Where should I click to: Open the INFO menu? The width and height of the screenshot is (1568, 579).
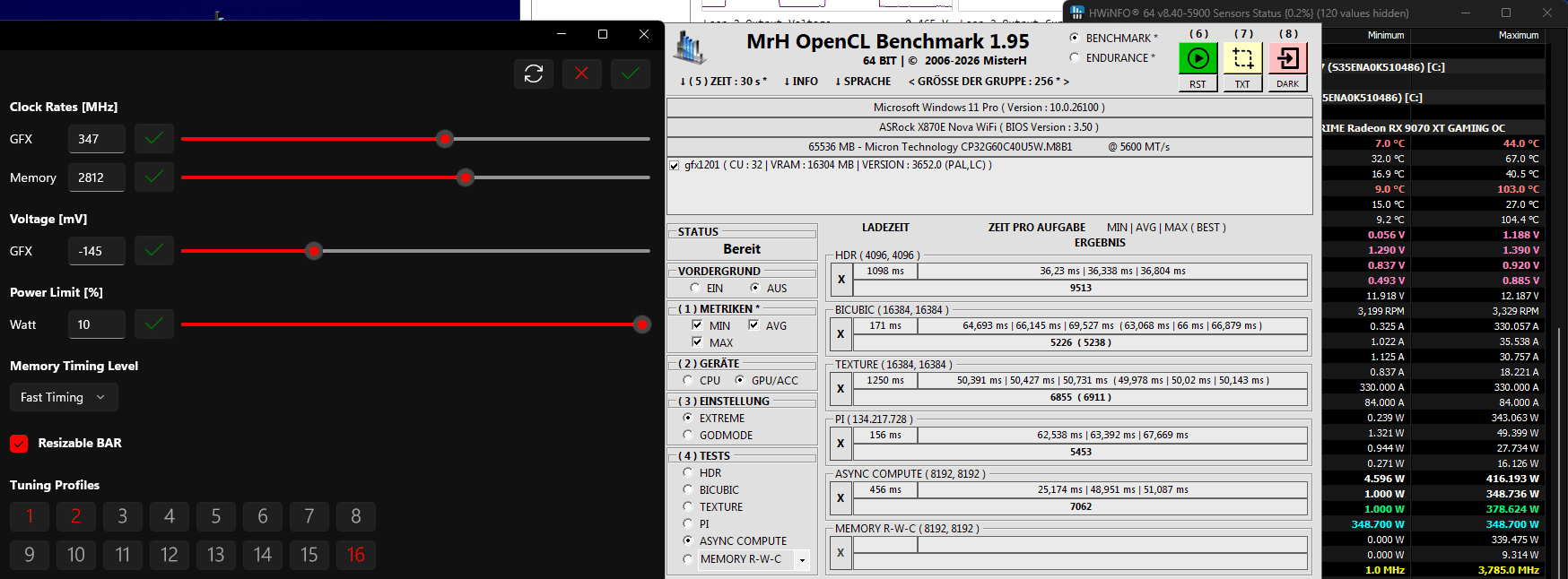click(x=801, y=82)
